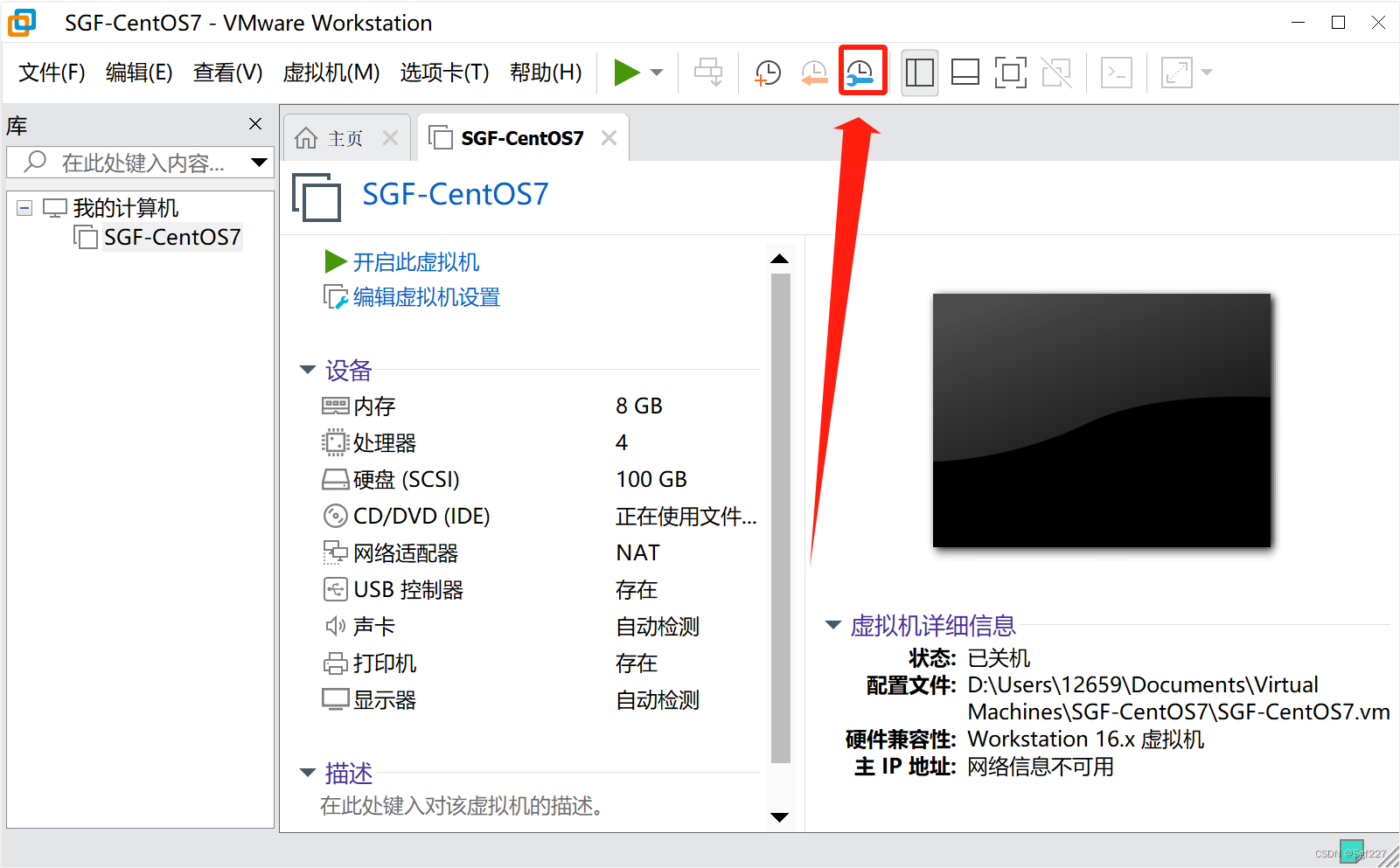The image size is (1400, 868).
Task: Open the 虚拟机(M) menu
Action: (331, 73)
